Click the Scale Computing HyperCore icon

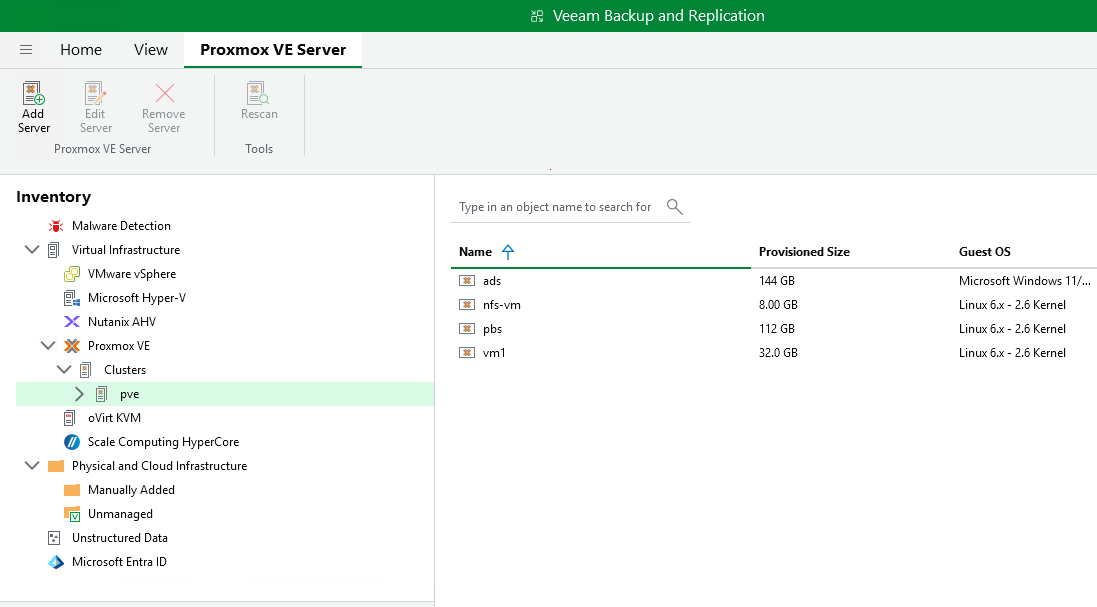[71, 442]
